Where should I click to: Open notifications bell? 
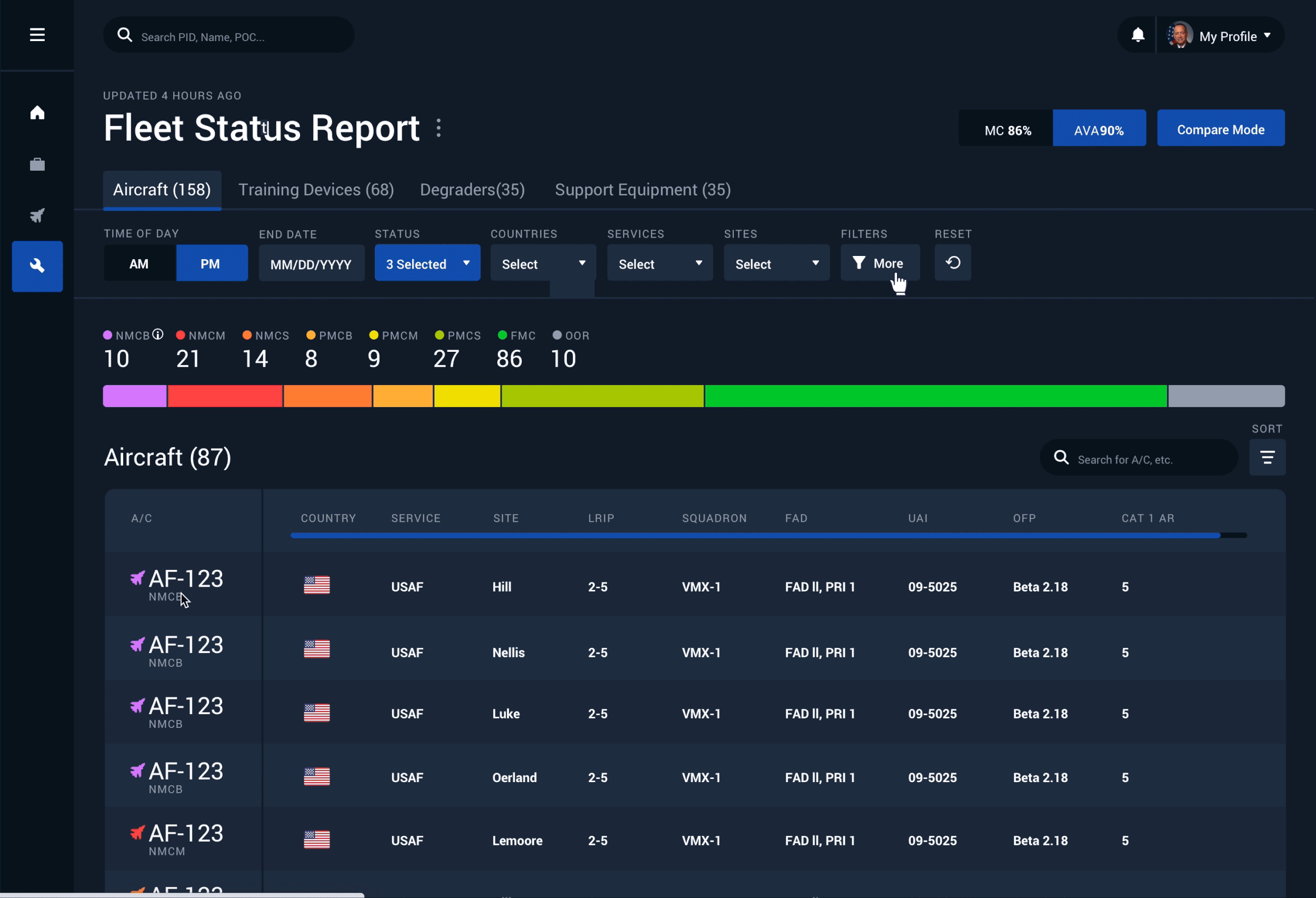(x=1138, y=35)
